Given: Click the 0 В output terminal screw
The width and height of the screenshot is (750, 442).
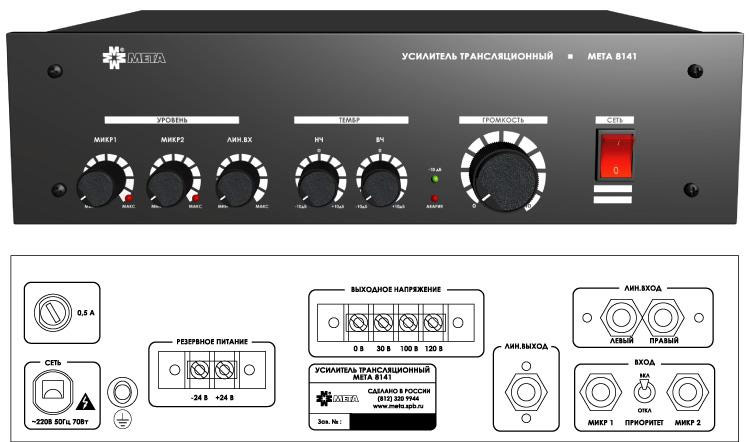Looking at the screenshot, I should click(358, 323).
